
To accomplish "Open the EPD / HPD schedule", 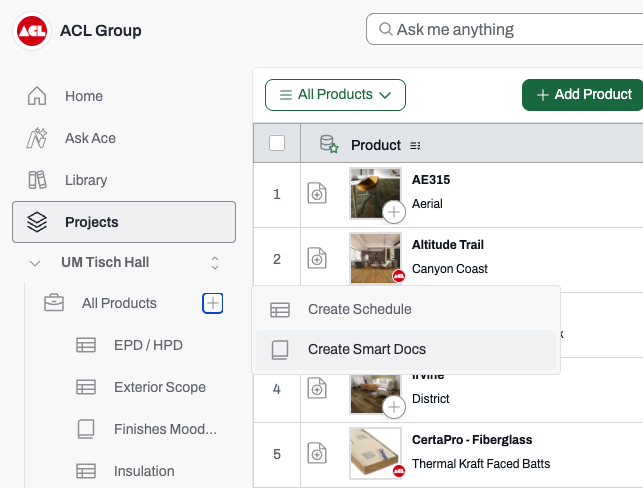I will click(x=148, y=345).
